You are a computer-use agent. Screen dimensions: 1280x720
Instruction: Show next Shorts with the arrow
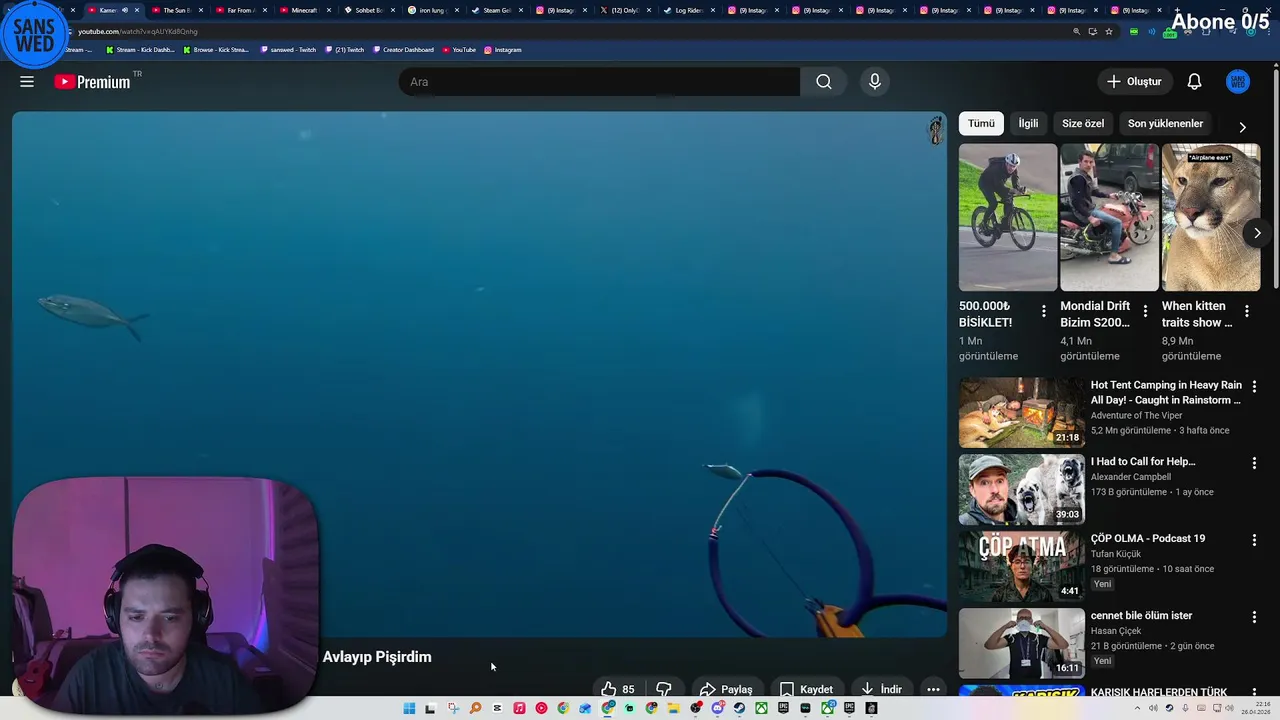[x=1257, y=233]
